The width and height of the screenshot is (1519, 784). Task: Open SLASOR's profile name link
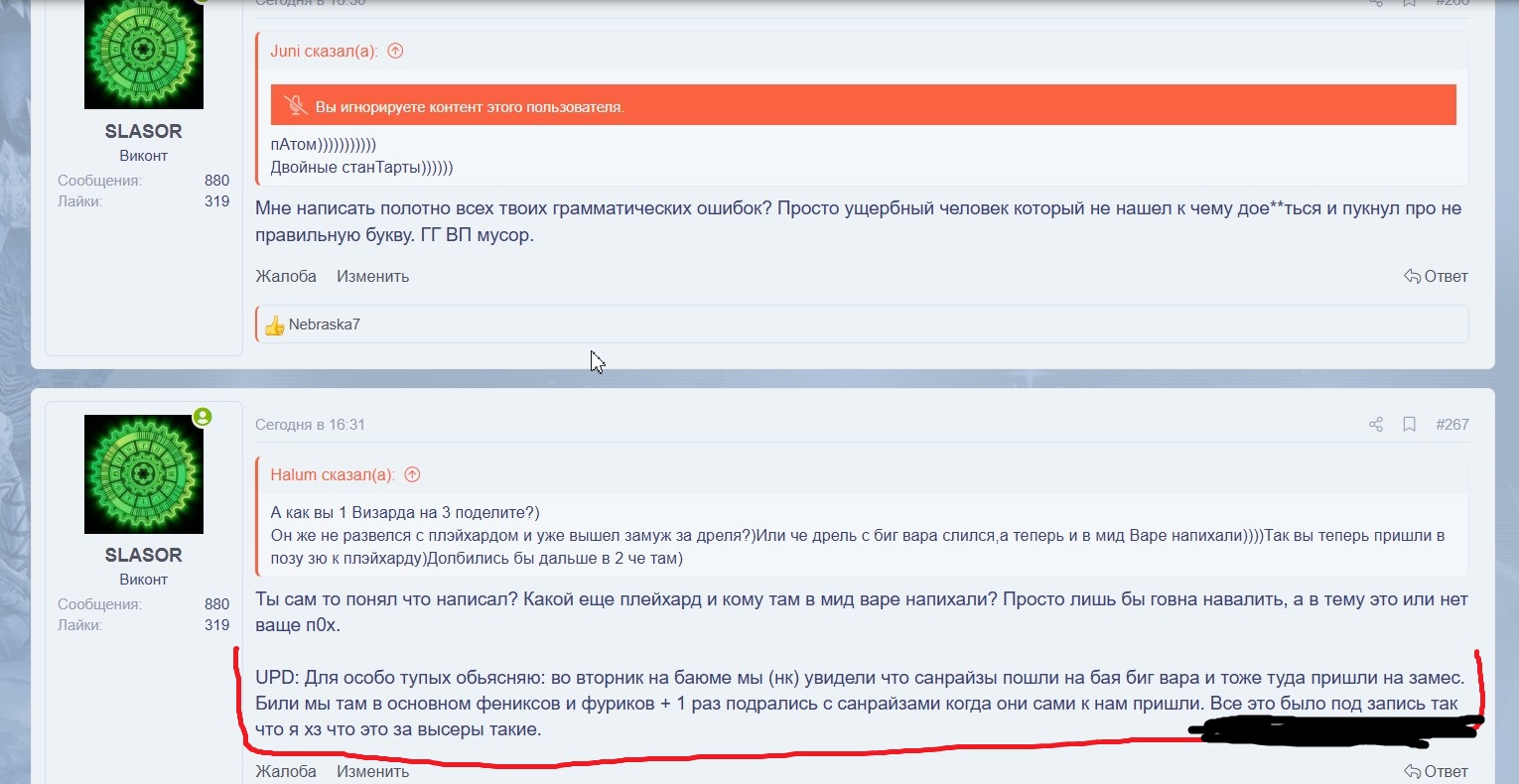143,555
